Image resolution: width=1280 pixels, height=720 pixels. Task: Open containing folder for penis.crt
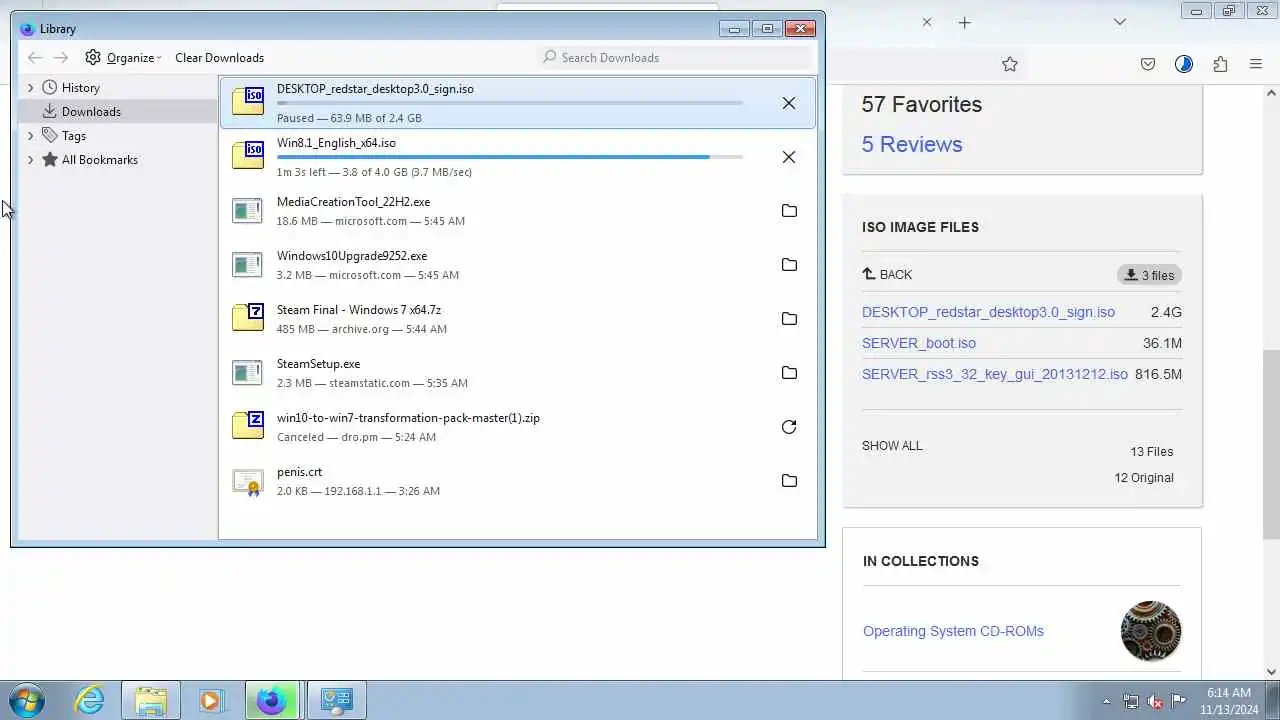click(x=789, y=481)
